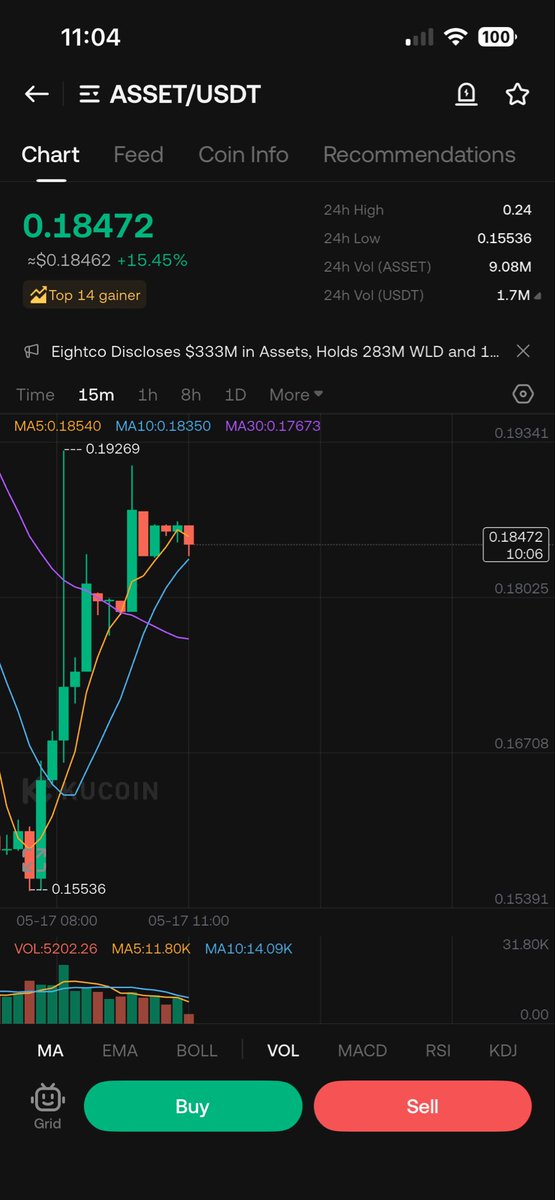
Task: Open the pair list menu icon beside ASSET/USDT
Action: (89, 94)
